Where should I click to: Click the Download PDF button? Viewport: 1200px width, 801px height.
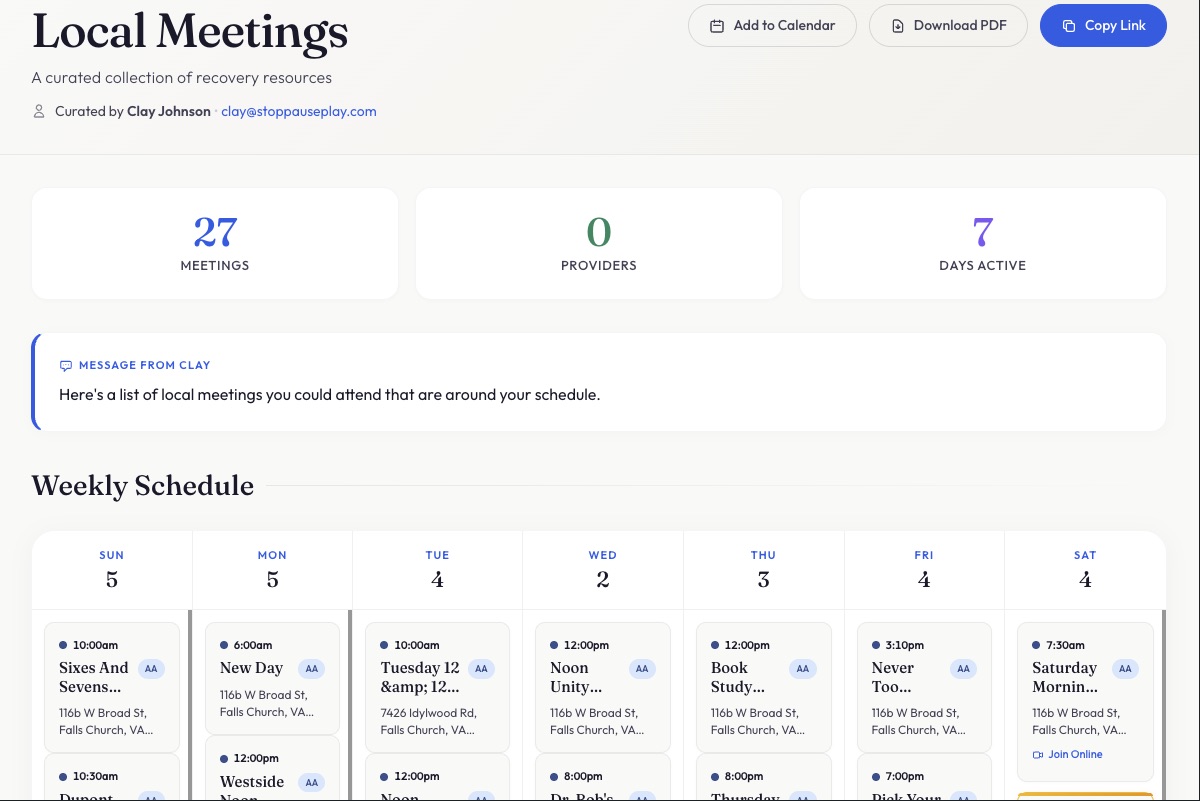tap(948, 25)
